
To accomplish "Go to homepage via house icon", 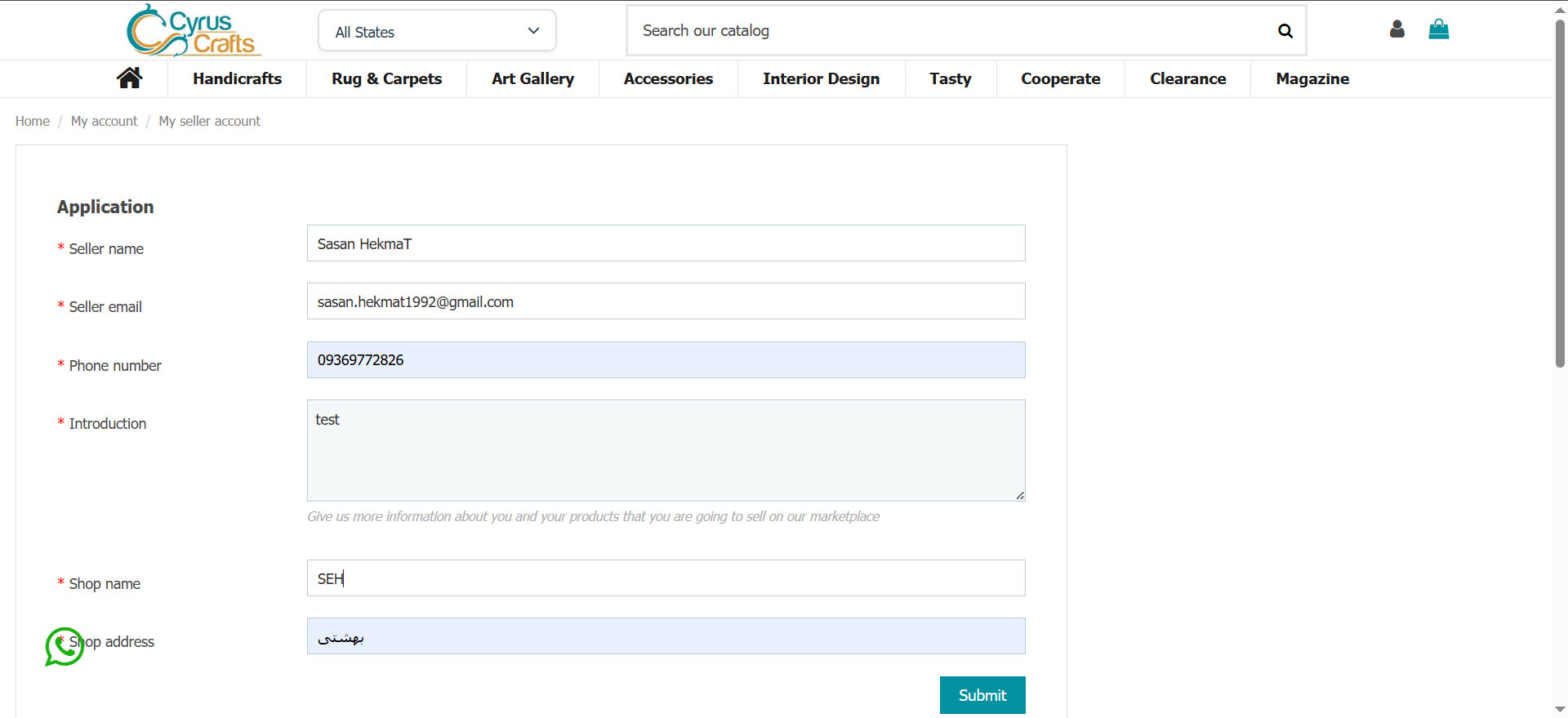I will 129,78.
